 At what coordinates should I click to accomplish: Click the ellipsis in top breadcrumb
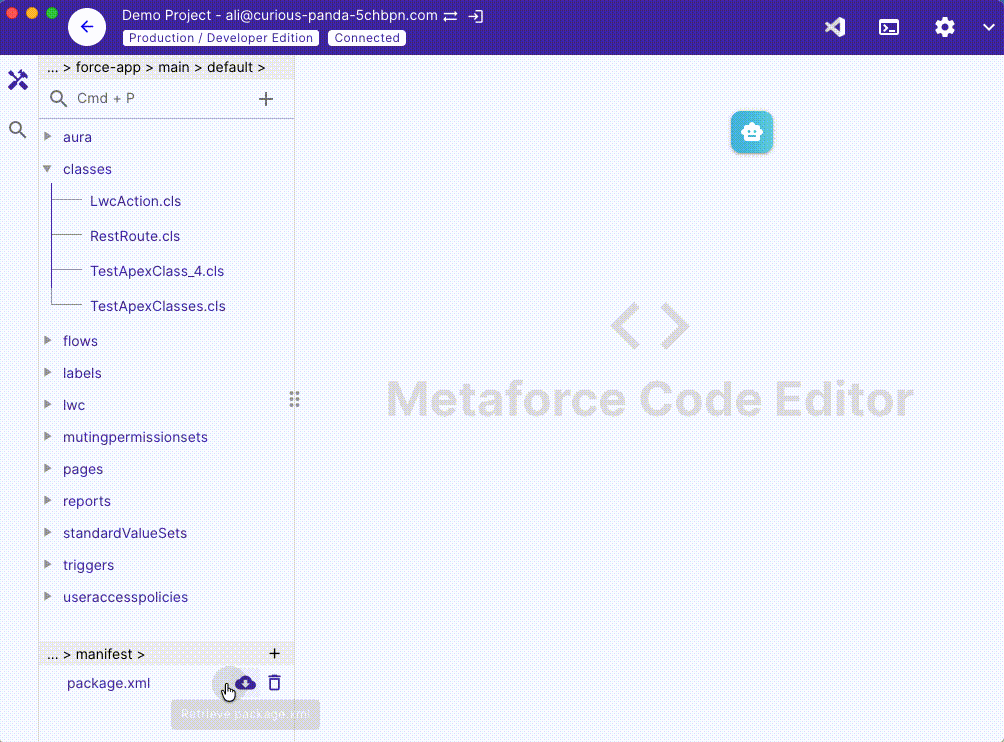(53, 69)
